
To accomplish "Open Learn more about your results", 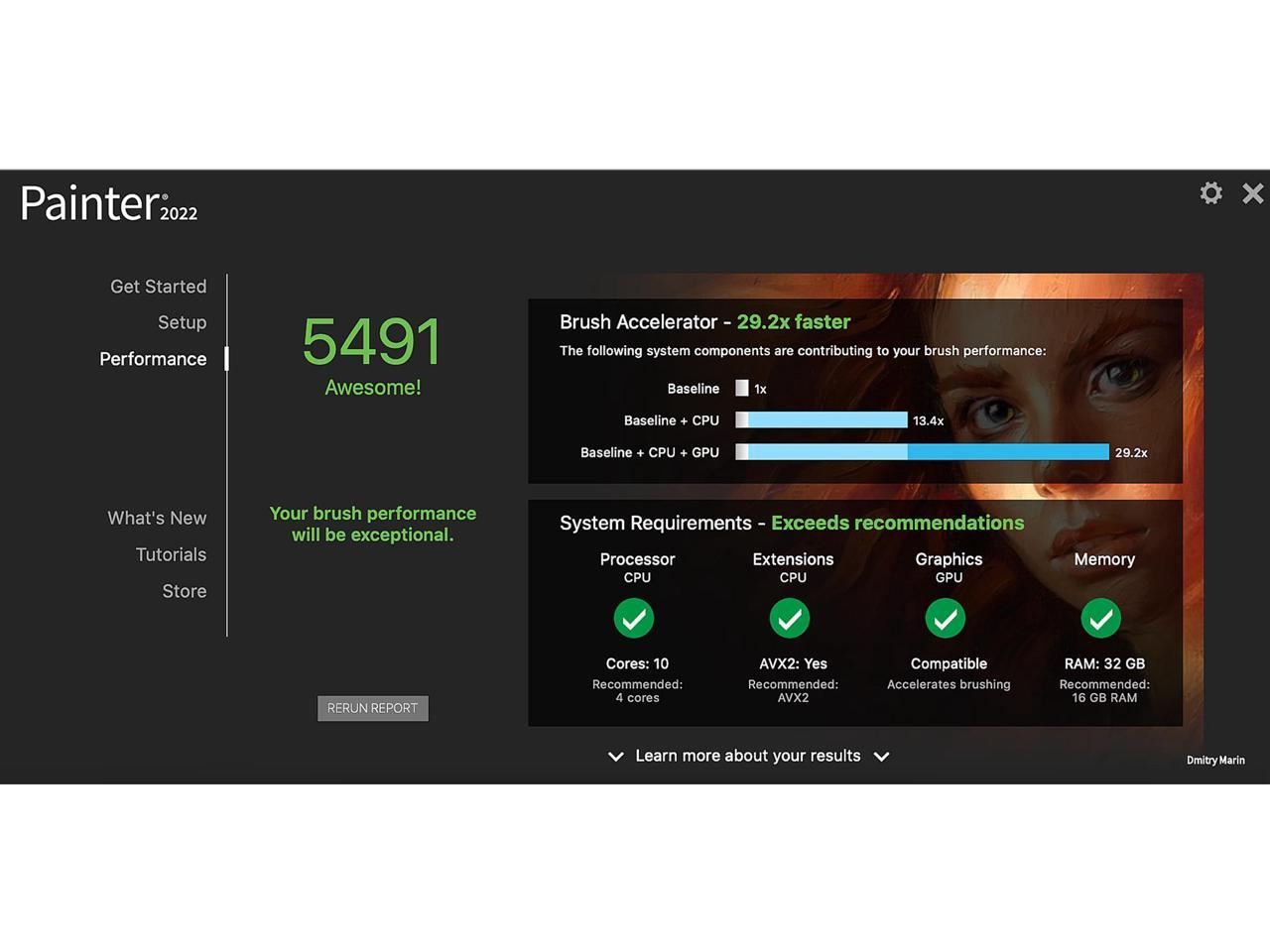I will coord(747,756).
